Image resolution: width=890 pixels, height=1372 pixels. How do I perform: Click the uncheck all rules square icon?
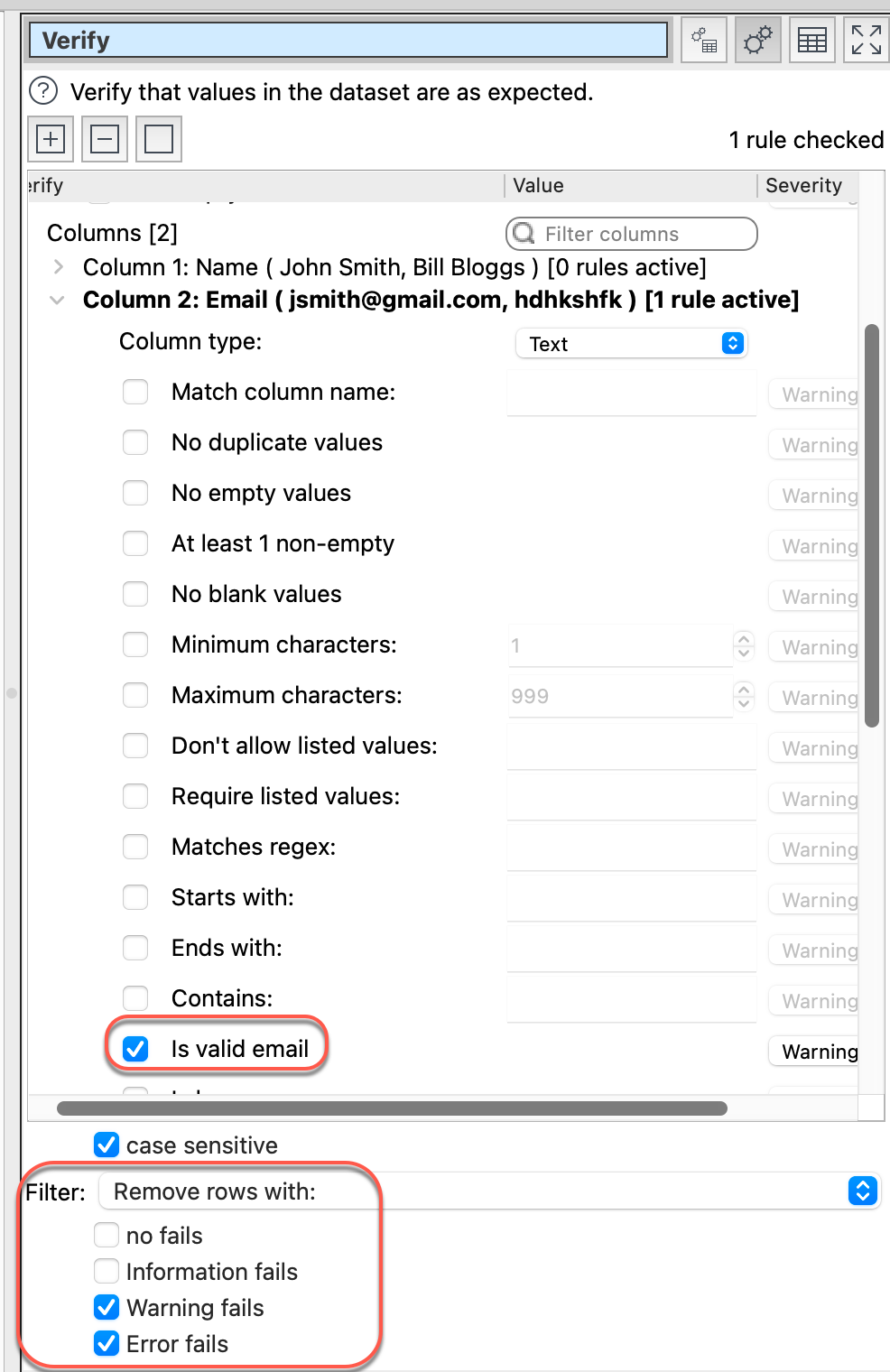tap(159, 139)
